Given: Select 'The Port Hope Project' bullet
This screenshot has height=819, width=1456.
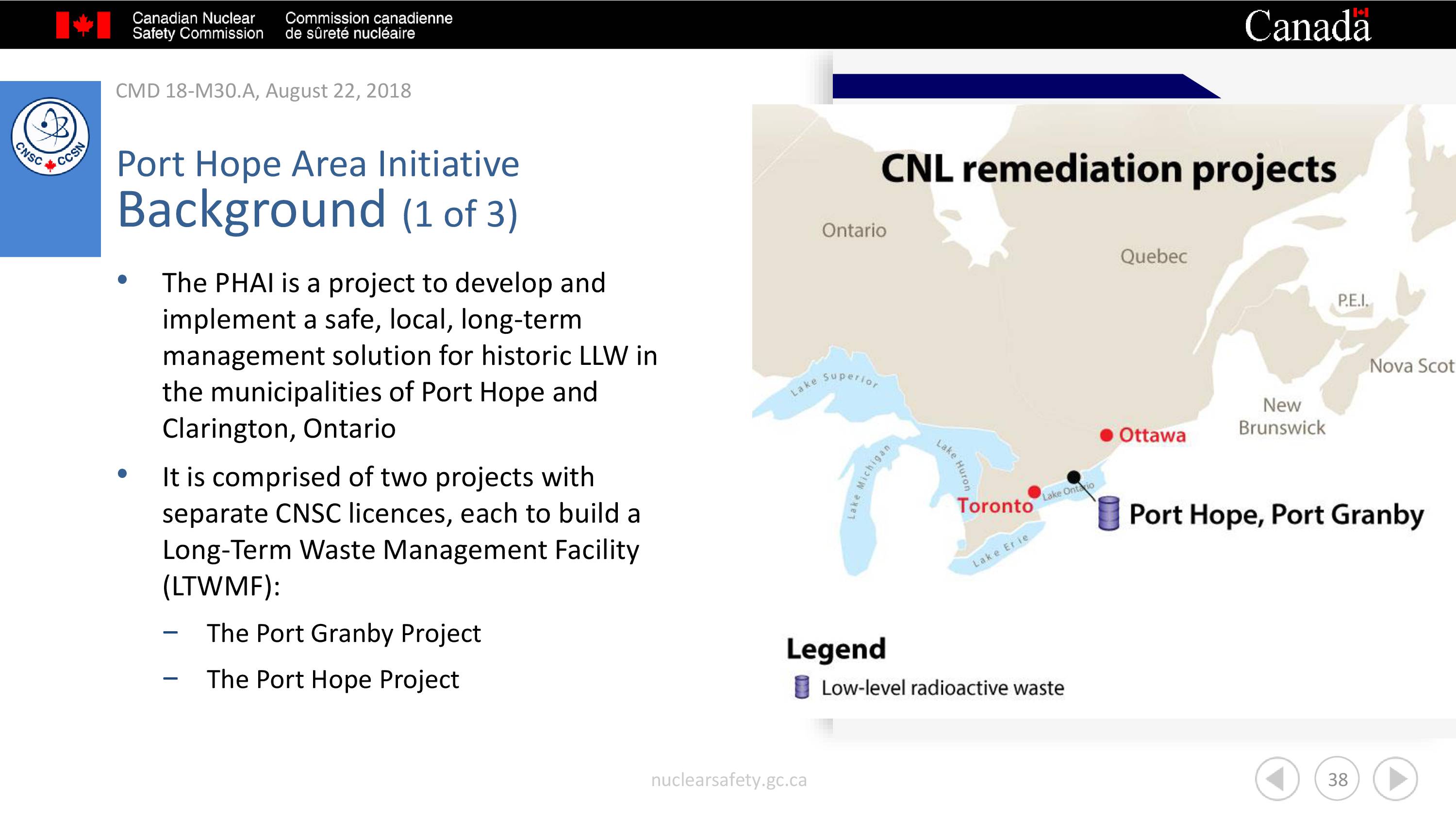Looking at the screenshot, I should tap(333, 679).
